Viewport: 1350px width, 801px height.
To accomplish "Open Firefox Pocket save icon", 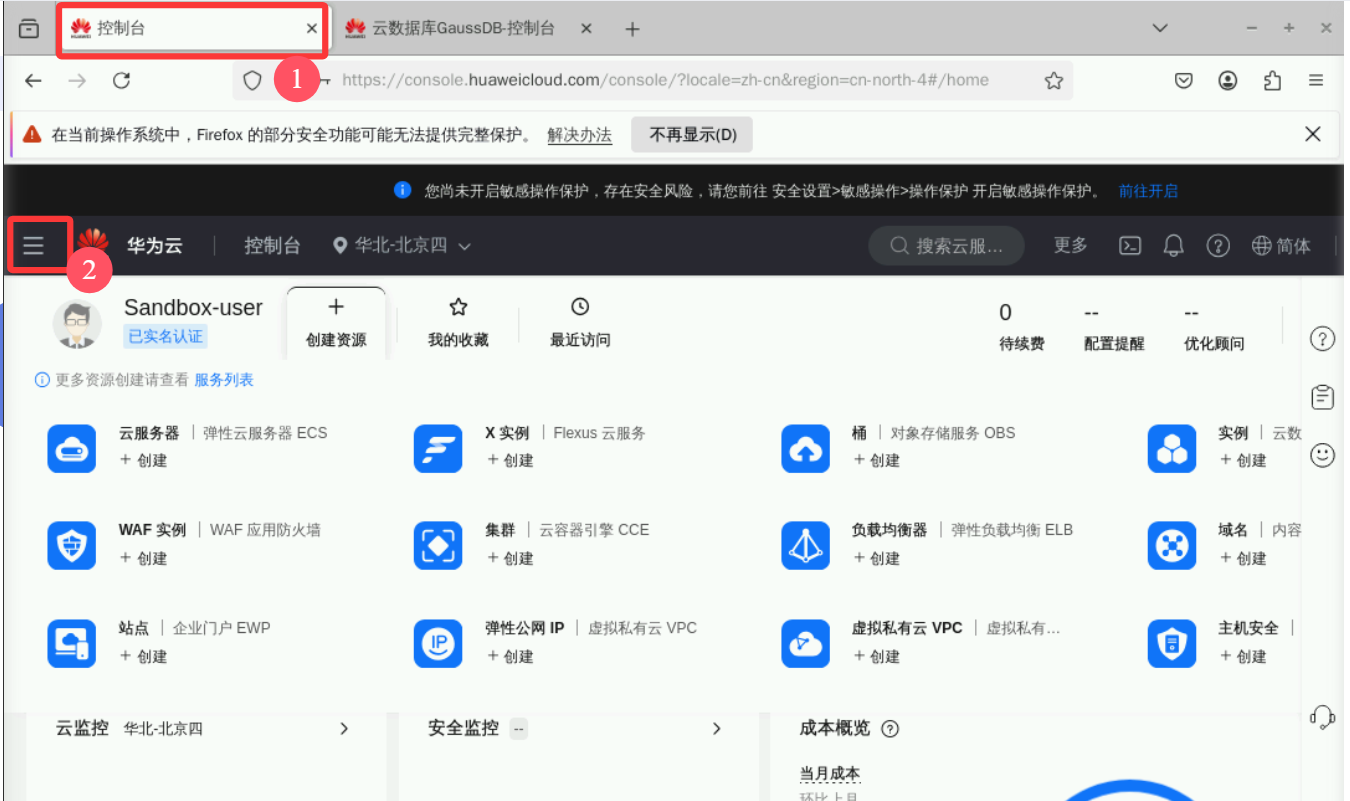I will [x=1183, y=81].
